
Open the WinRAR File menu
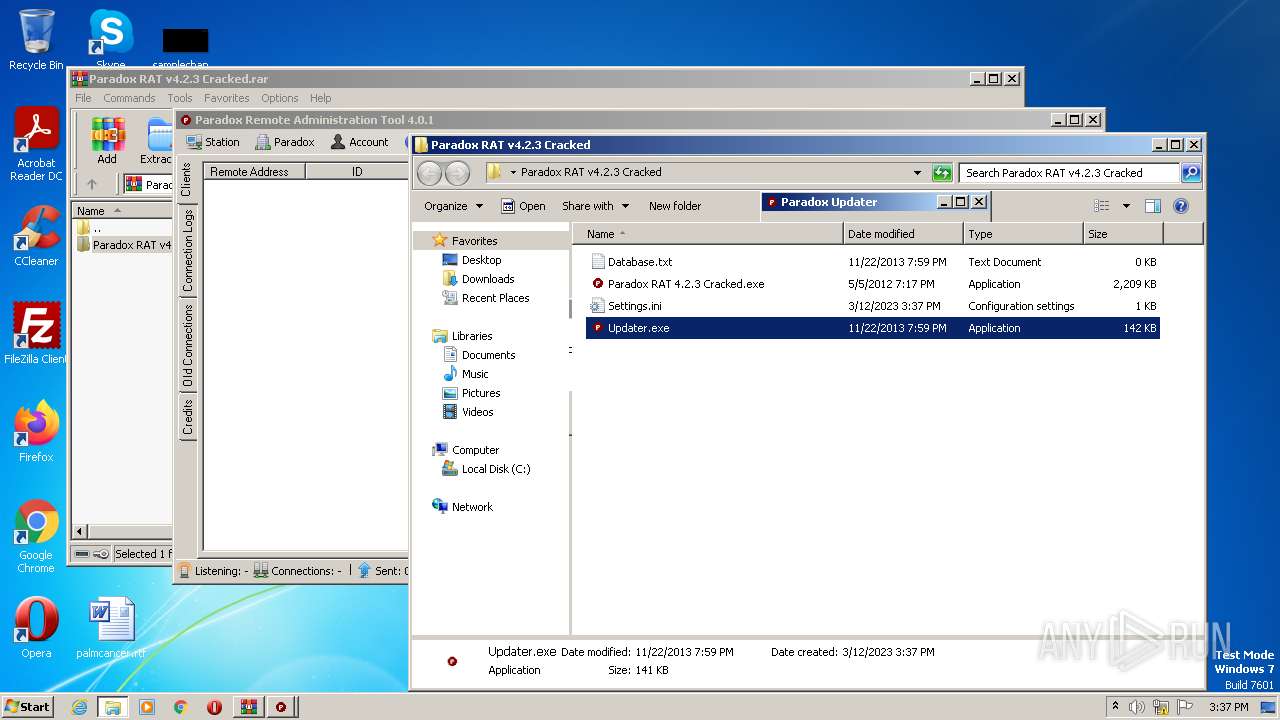pos(83,98)
